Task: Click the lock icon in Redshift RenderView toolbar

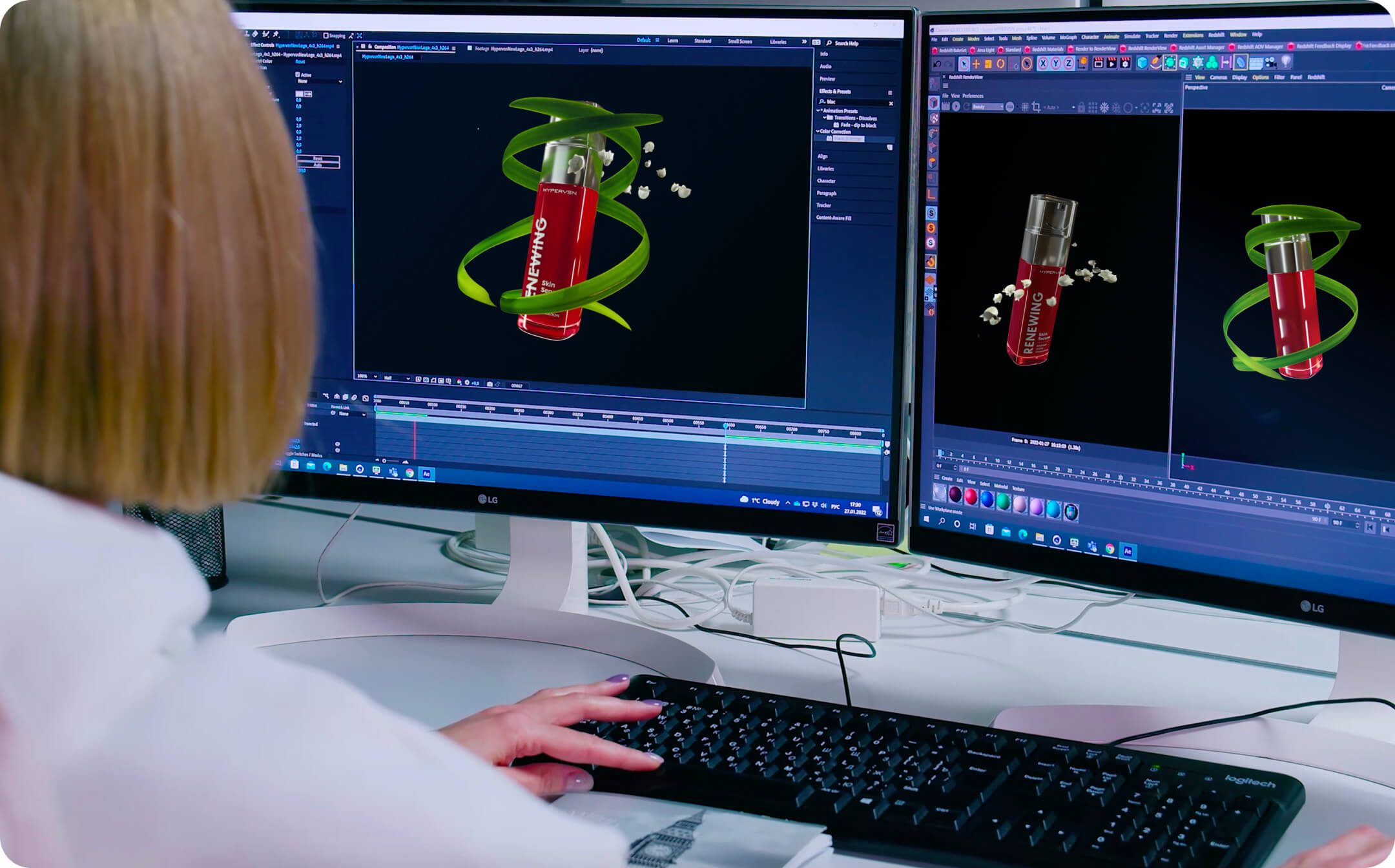Action: pyautogui.click(x=1081, y=107)
